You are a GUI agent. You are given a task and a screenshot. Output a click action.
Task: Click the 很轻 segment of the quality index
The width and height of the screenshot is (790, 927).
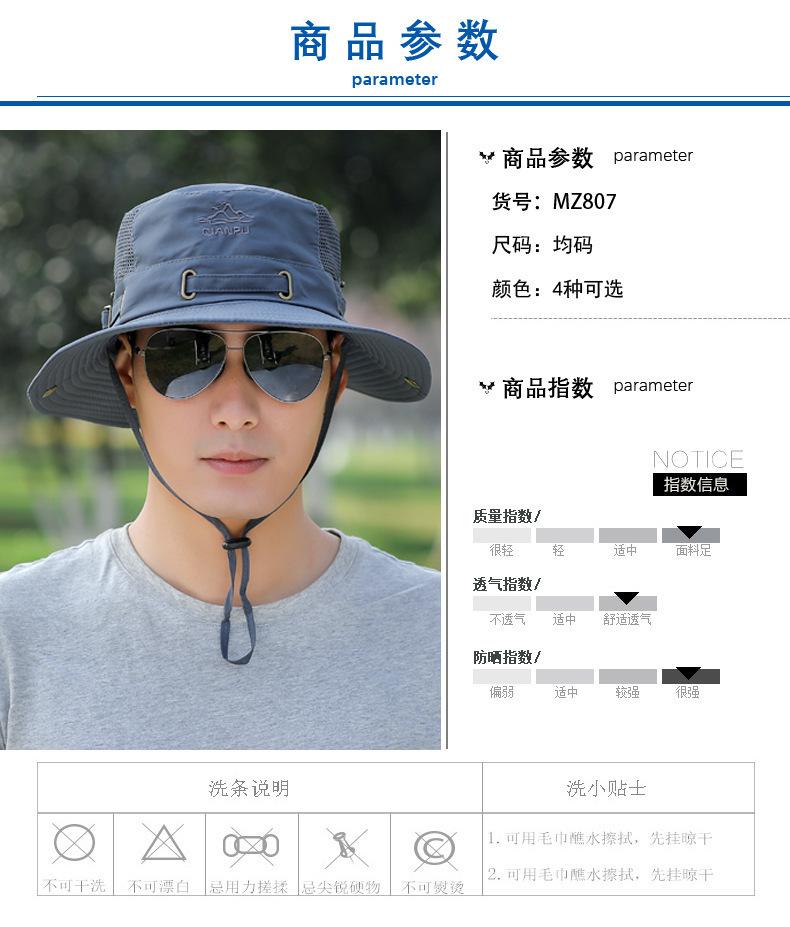pos(502,536)
